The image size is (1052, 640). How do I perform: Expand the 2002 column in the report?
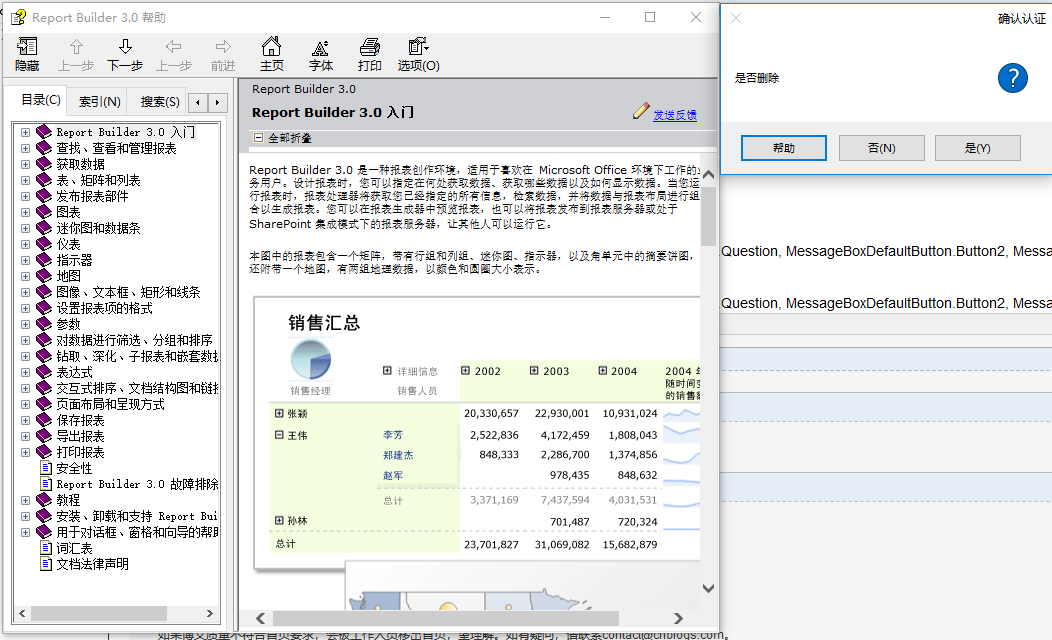[x=466, y=370]
